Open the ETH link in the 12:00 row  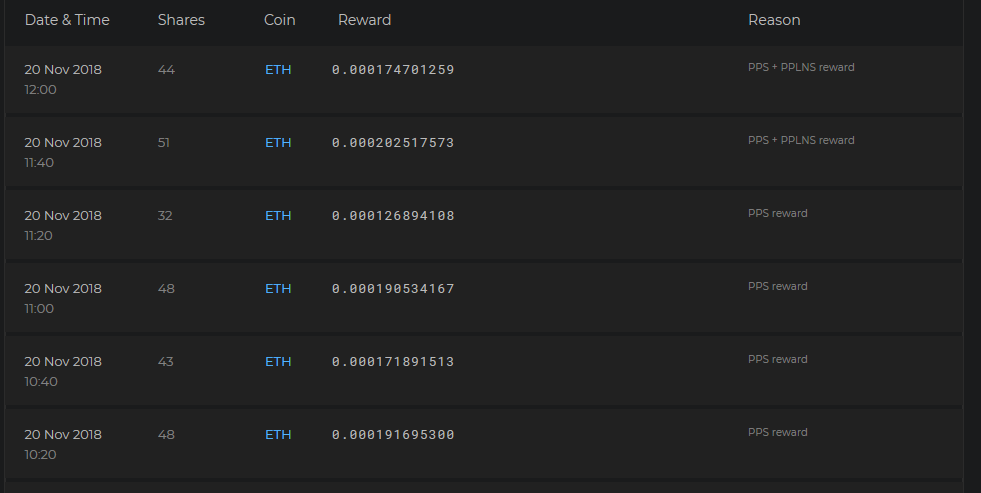pos(278,70)
